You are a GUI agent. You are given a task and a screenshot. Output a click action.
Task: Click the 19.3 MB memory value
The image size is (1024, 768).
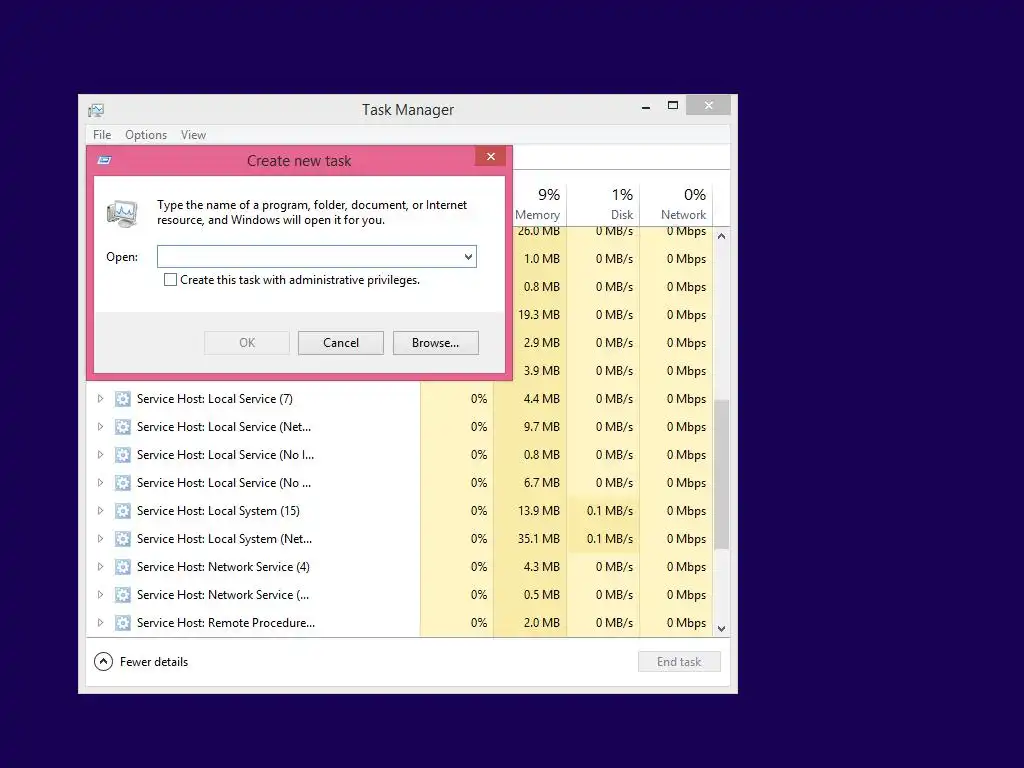point(539,315)
